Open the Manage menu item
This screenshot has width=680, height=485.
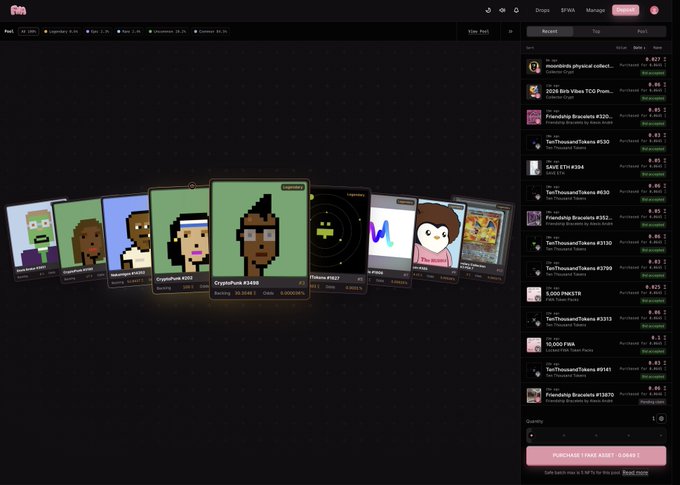pyautogui.click(x=595, y=10)
